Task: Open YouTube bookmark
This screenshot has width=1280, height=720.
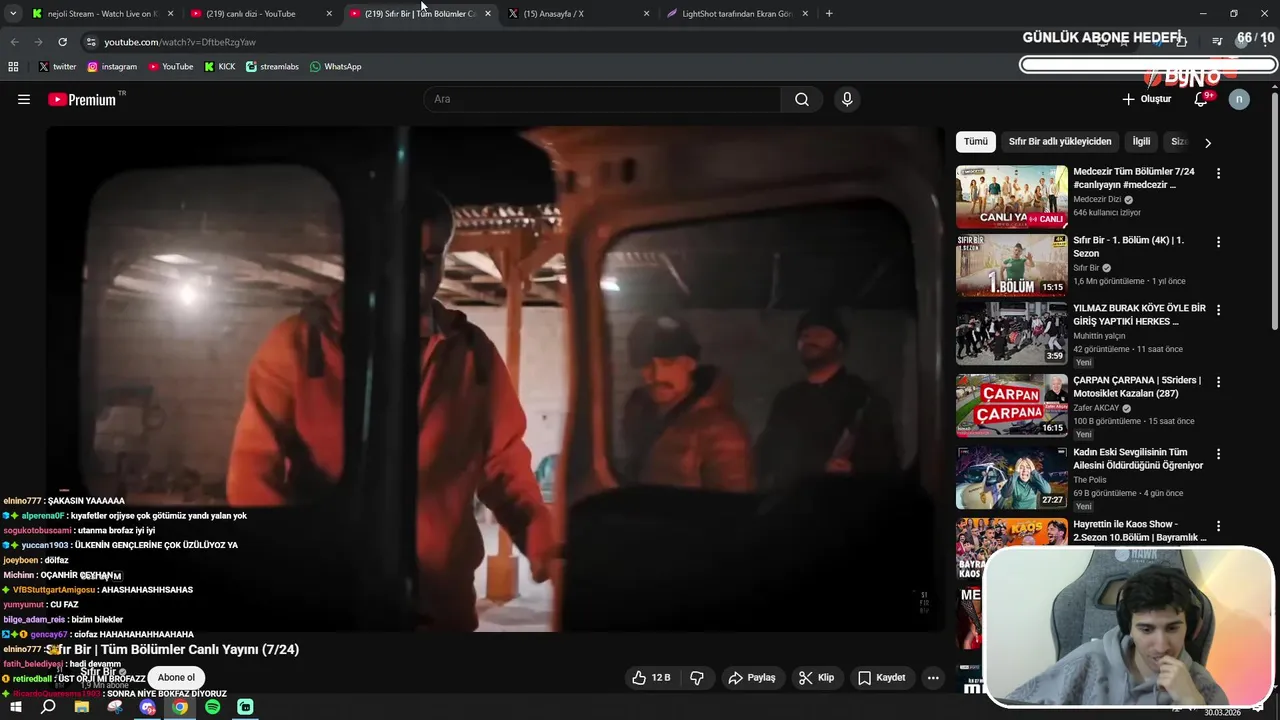Action: [171, 67]
